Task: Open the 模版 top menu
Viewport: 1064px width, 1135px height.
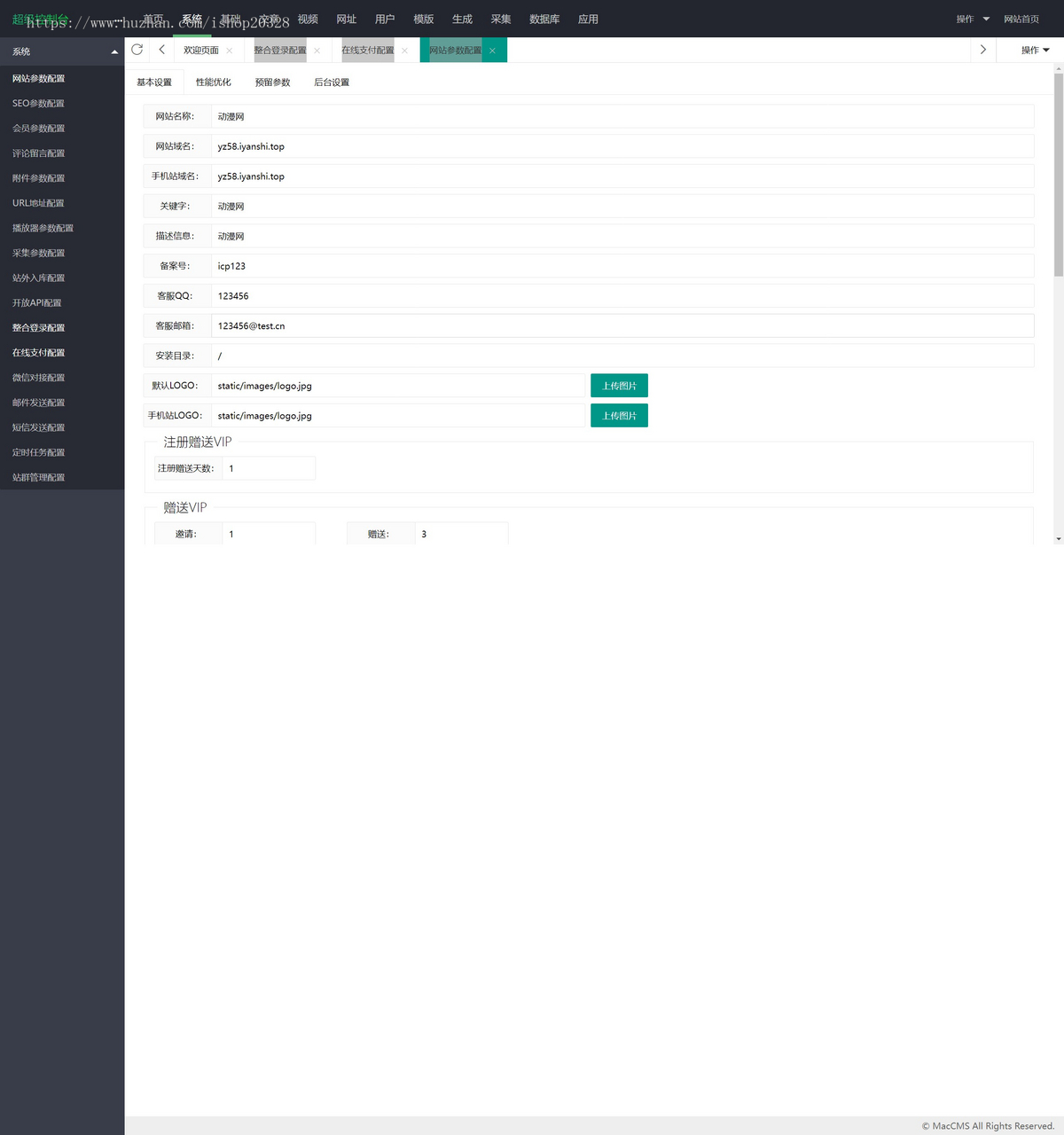Action: (424, 19)
